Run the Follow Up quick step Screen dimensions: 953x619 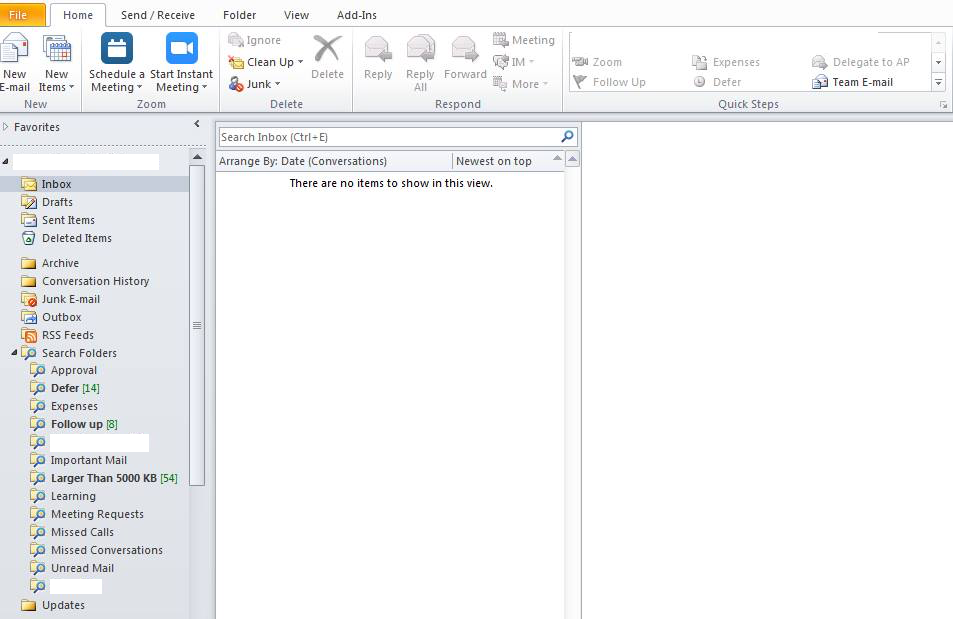608,82
